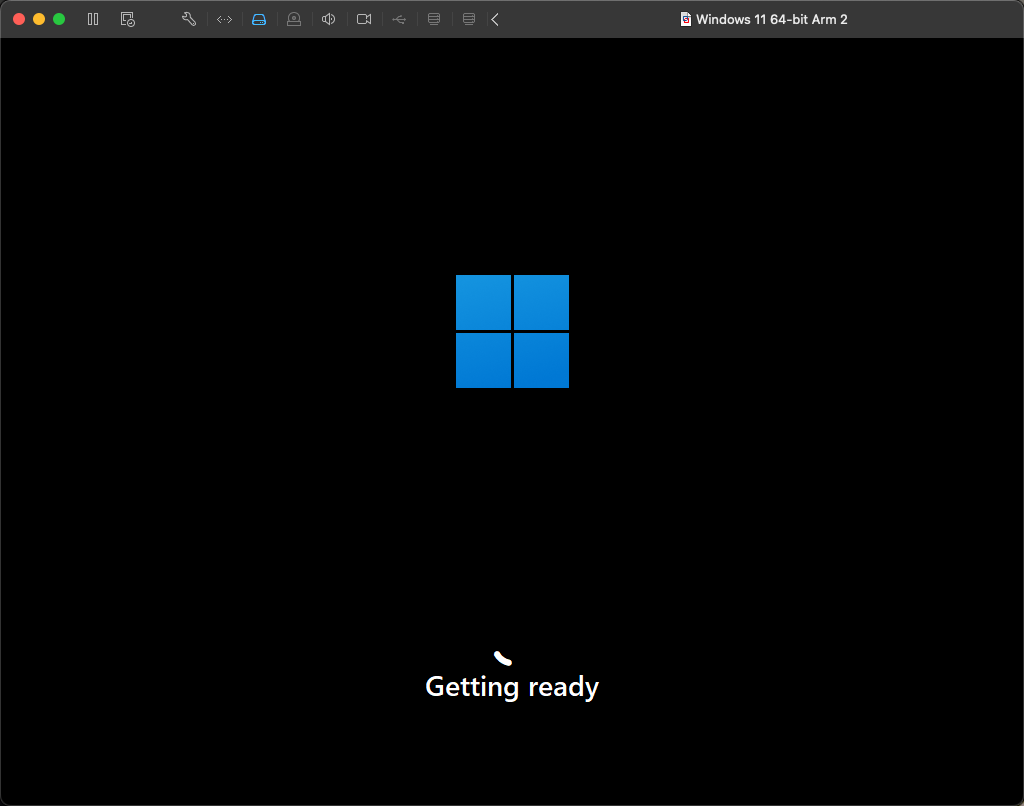Click the document icon beside window title
Viewport: 1024px width, 806px height.
686,20
